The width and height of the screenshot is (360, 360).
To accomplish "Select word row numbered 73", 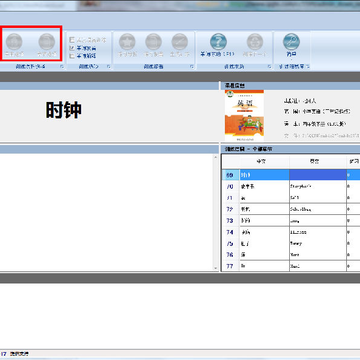I will pos(291,220).
